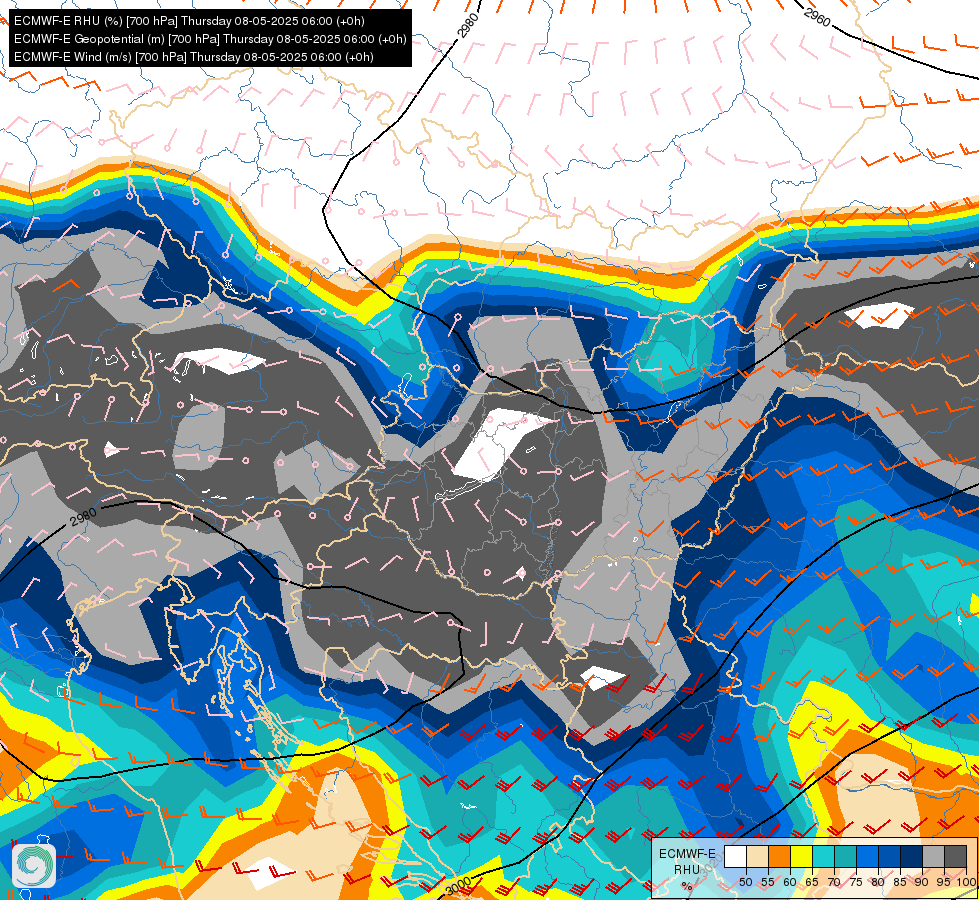Click the legend value 85

coord(900,882)
